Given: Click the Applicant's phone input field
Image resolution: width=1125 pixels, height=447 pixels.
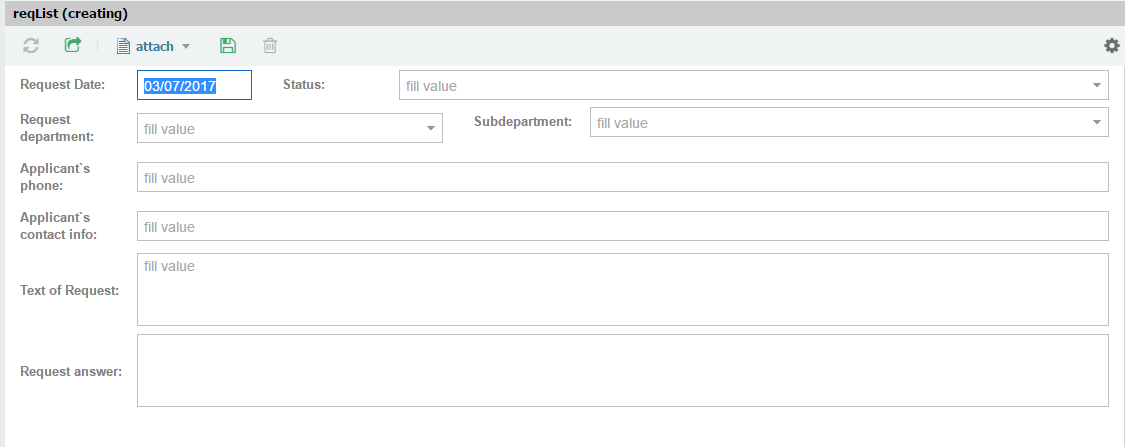Looking at the screenshot, I should [x=622, y=178].
